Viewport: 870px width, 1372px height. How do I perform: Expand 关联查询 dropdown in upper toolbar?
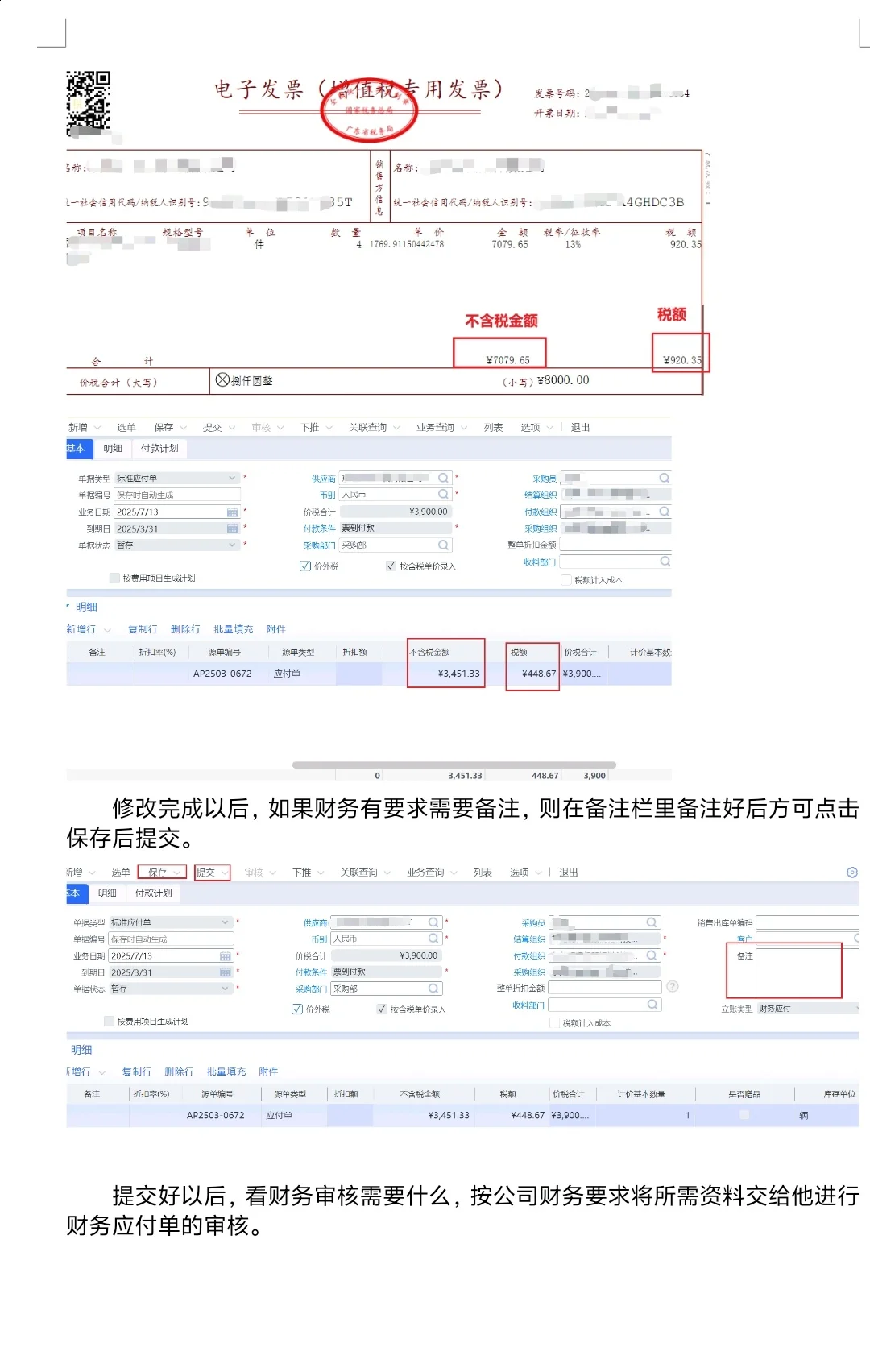click(396, 428)
